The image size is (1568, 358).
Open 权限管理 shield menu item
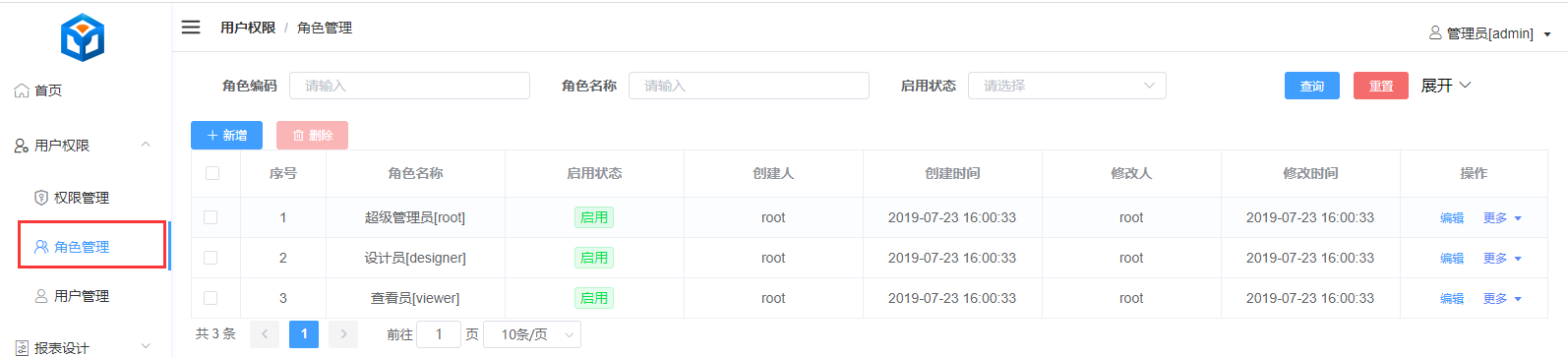(72, 198)
